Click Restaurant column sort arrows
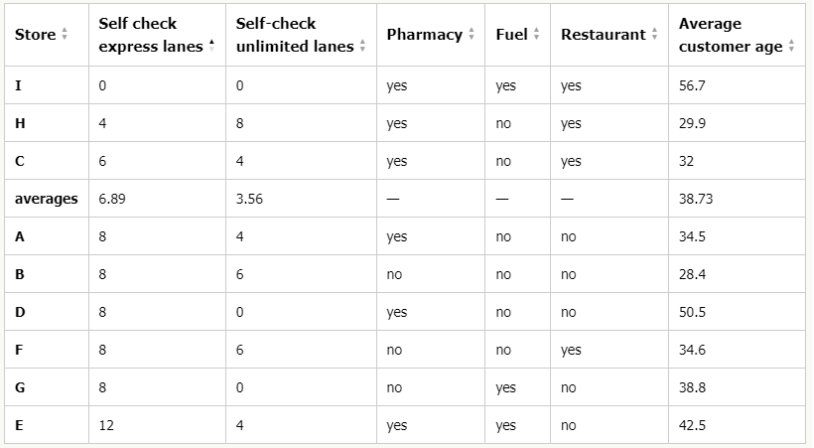The height and width of the screenshot is (448, 814). tap(654, 34)
